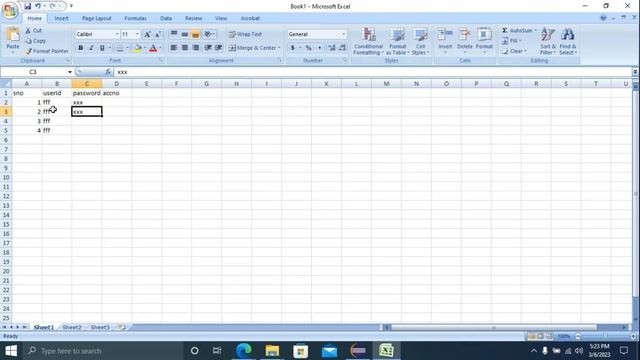Open the Sheet2 worksheet tab
Viewport: 640px width, 360px height.
(72, 327)
